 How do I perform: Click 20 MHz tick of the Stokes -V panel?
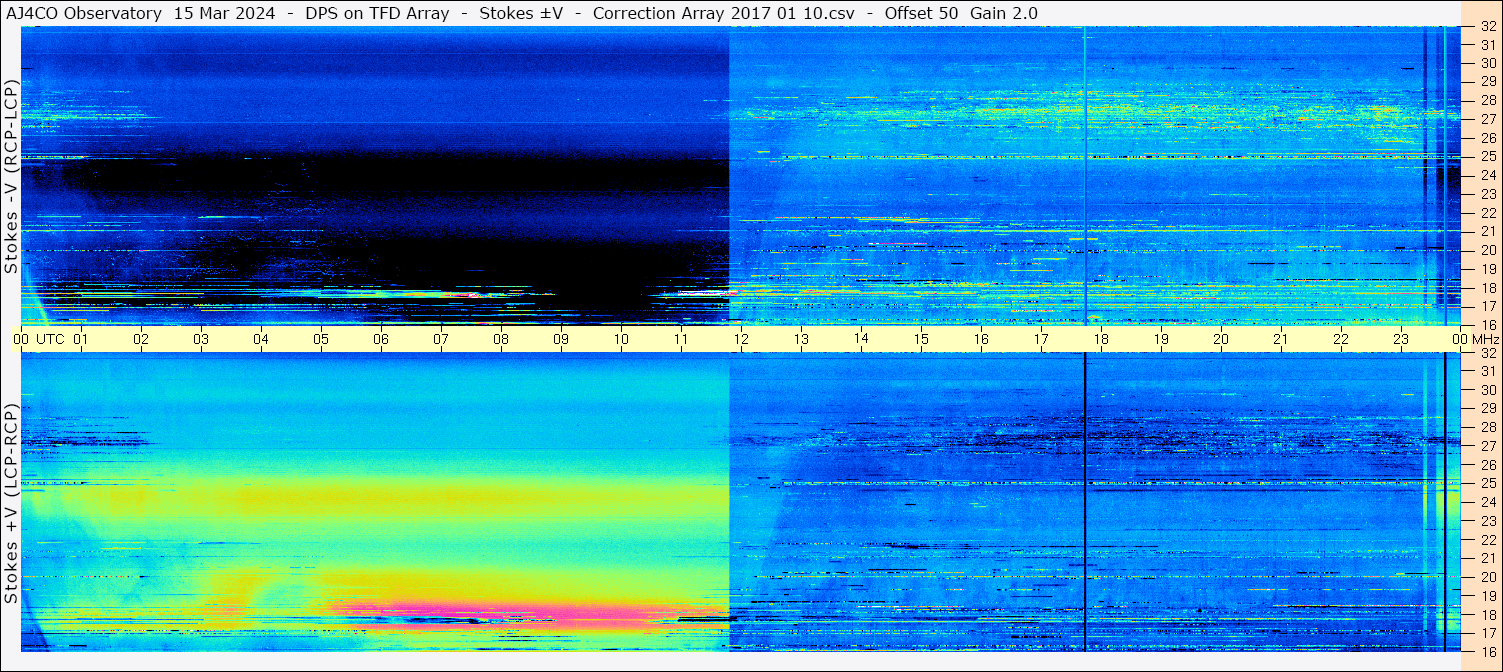pyautogui.click(x=1487, y=250)
